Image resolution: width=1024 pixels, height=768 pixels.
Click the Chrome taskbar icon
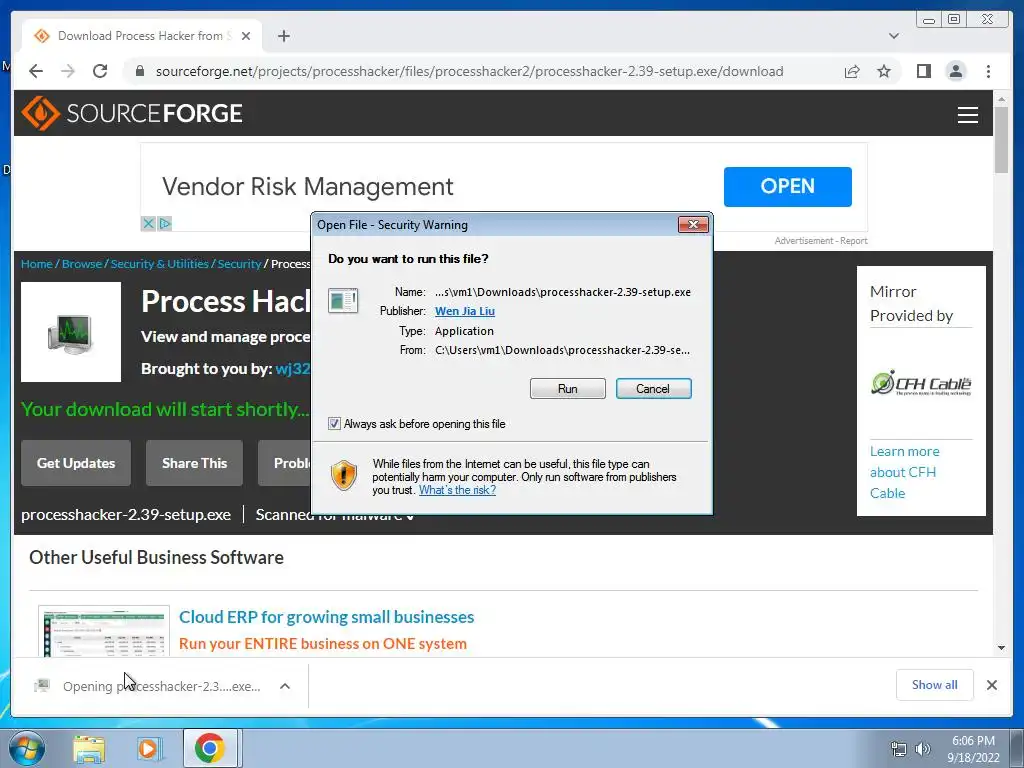tap(209, 748)
